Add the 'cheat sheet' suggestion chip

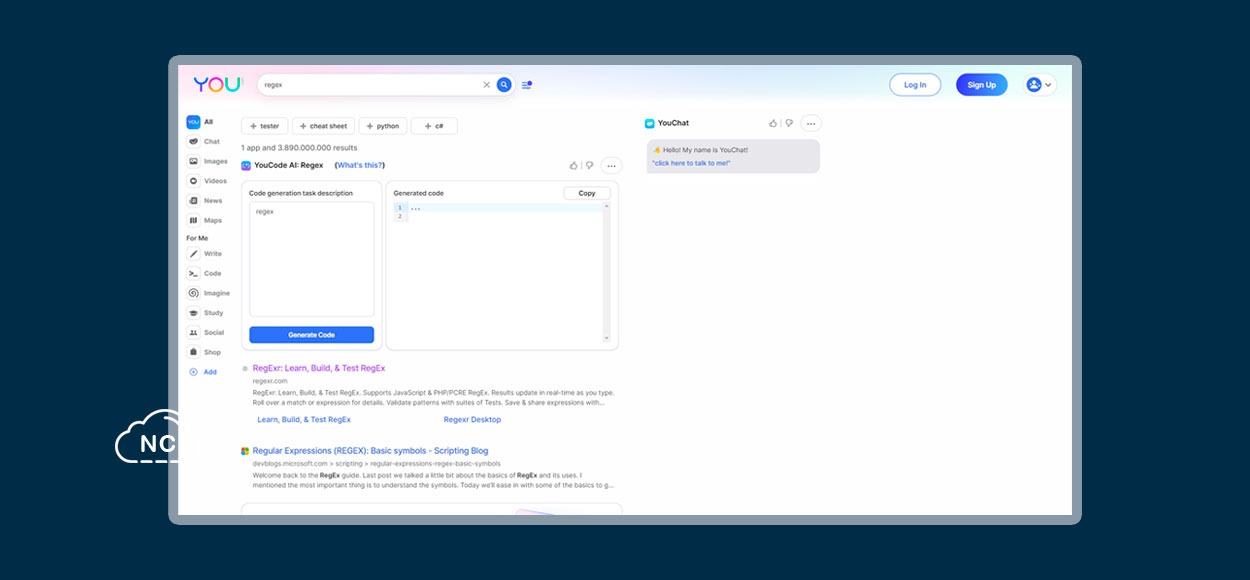click(323, 126)
